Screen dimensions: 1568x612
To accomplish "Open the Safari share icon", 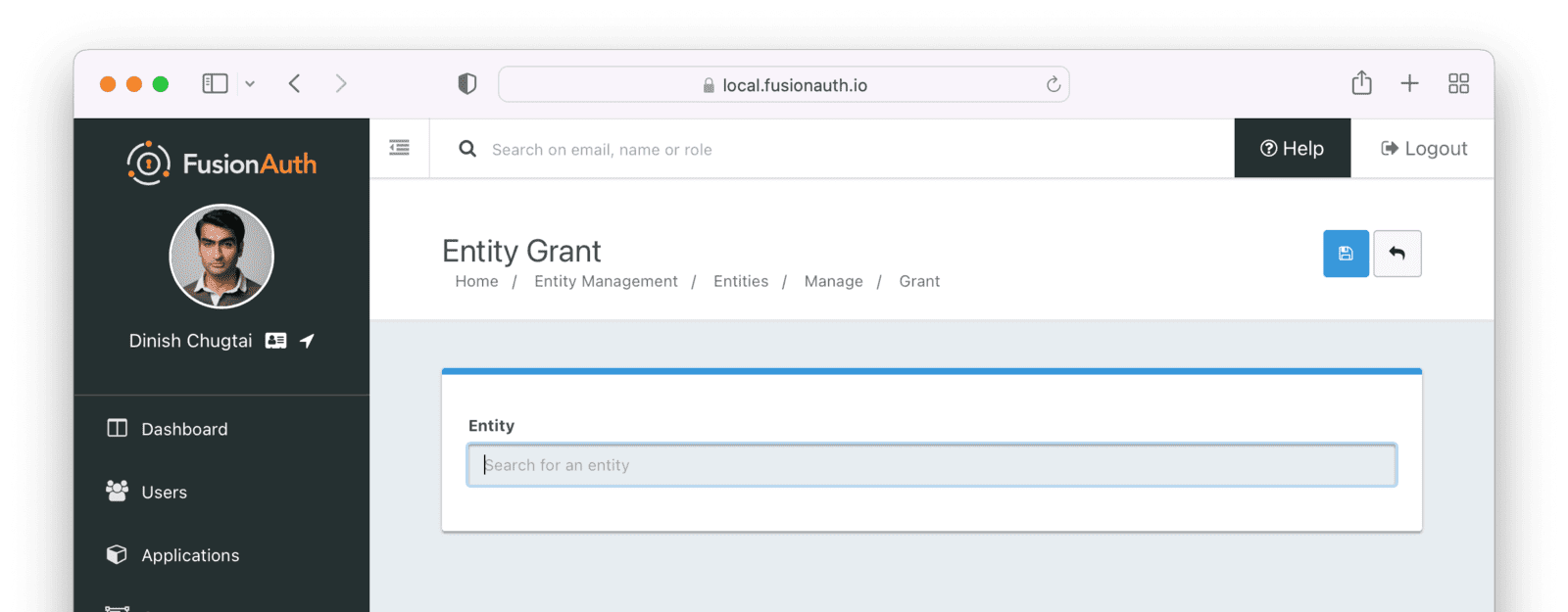I will click(x=1361, y=83).
